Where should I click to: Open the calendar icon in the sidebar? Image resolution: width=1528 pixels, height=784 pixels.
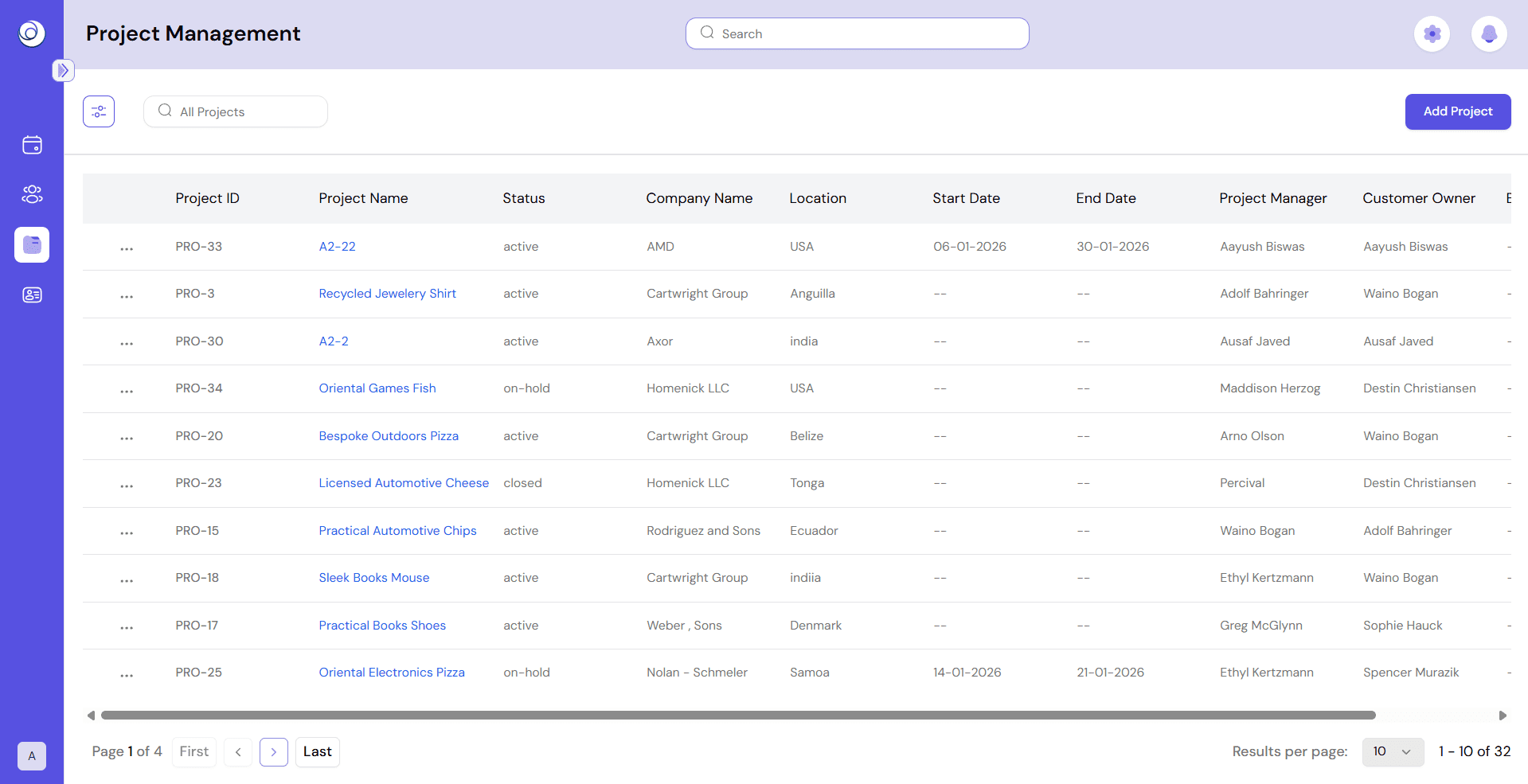(32, 145)
